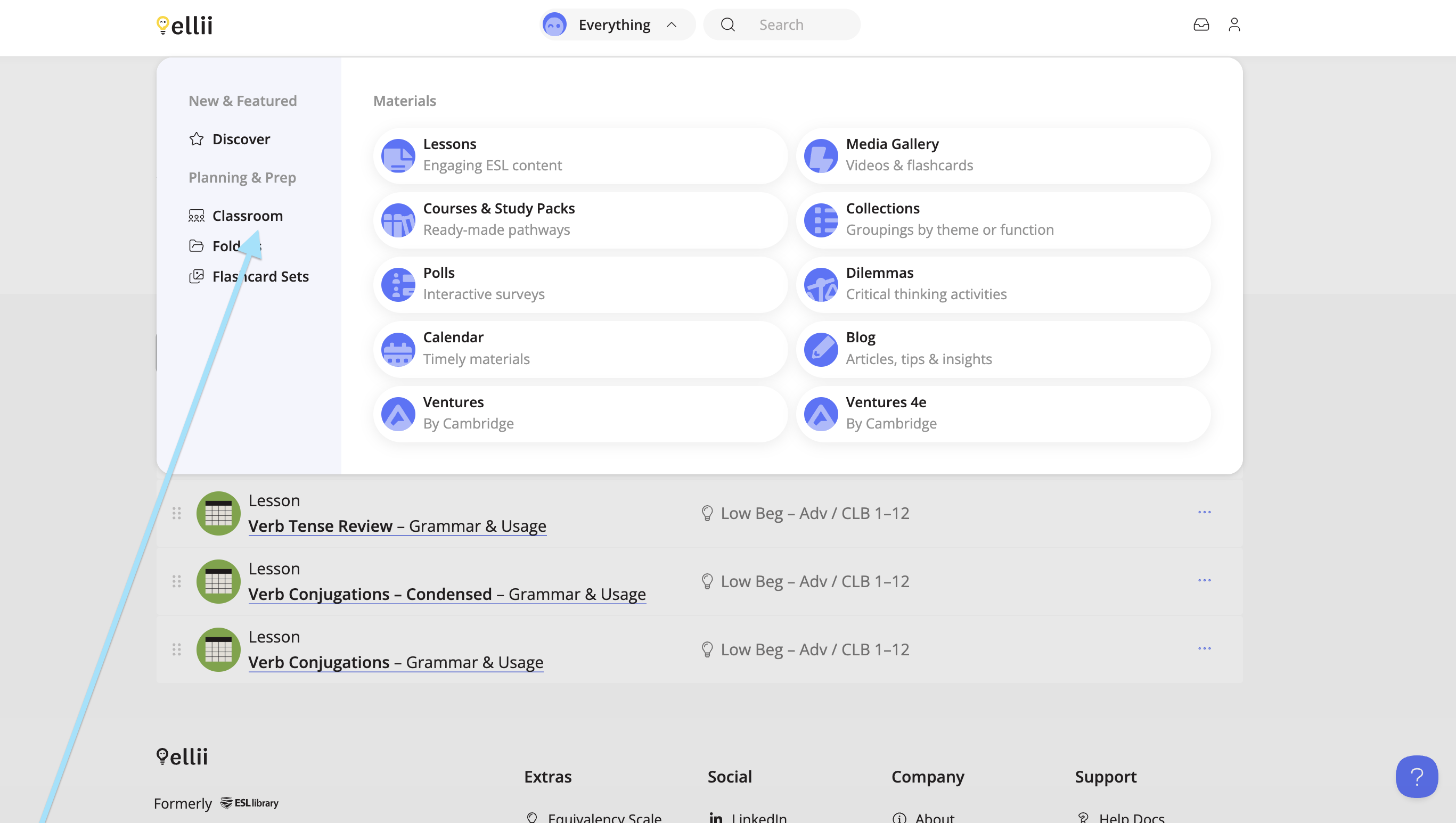This screenshot has height=823, width=1456.
Task: Open Verb Conjugations – Grammar & Usage link
Action: (395, 662)
